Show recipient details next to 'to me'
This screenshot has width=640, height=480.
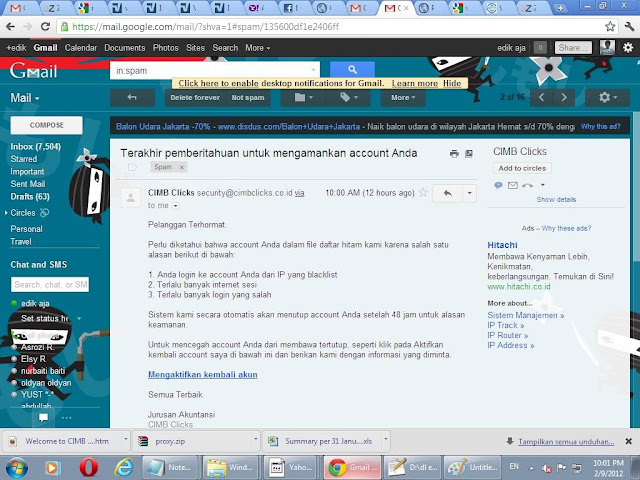point(176,206)
